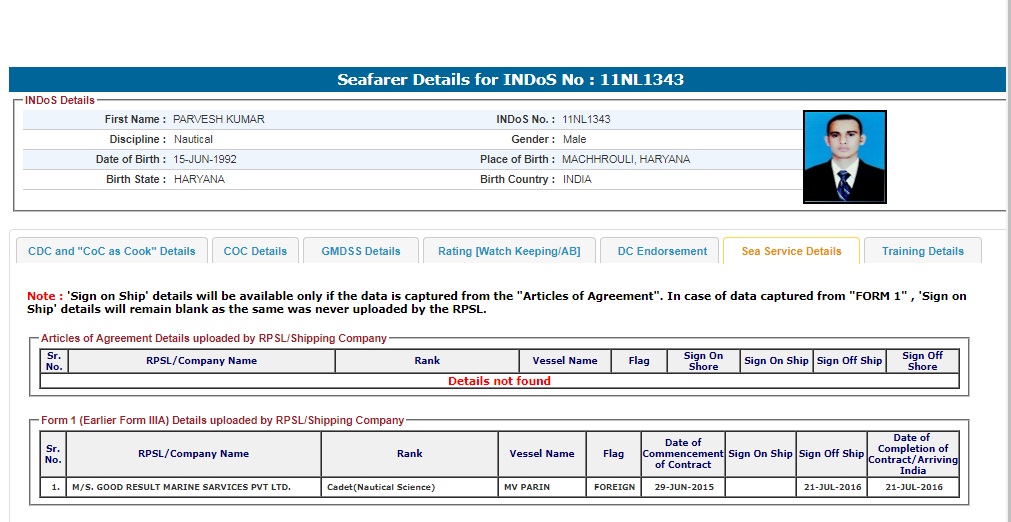Open the Rating [Watch Keeping/AB] tab
Image resolution: width=1011 pixels, height=522 pixels.
(508, 251)
